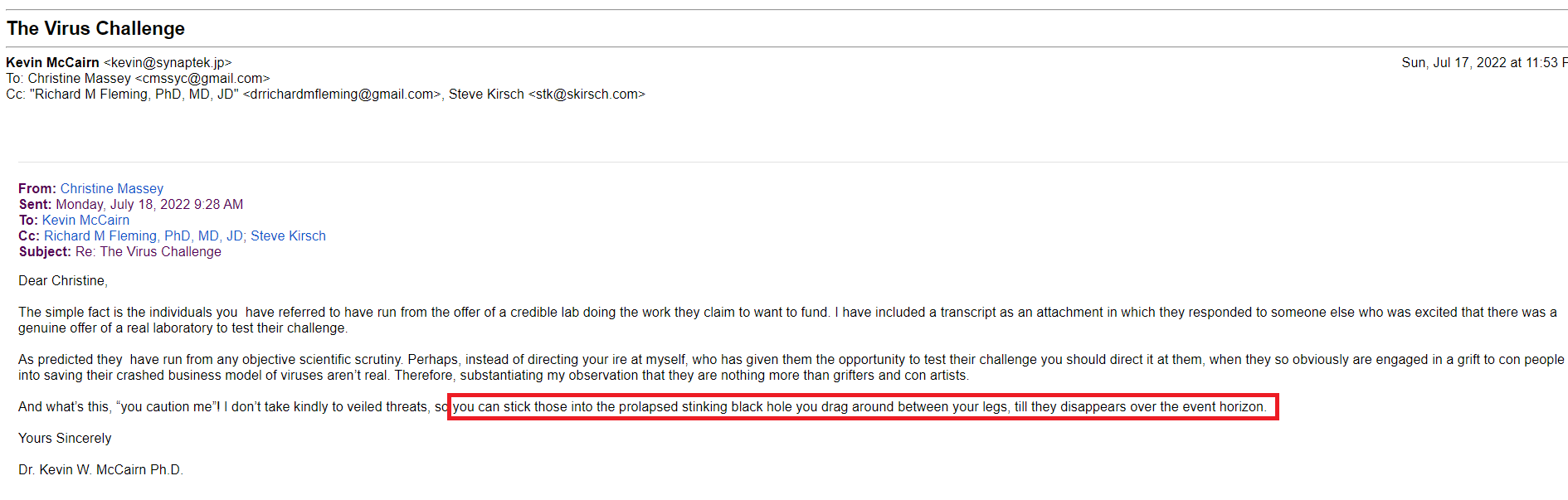The height and width of the screenshot is (500, 1568).
Task: Click sender address kevin@synaptek.jp
Action: point(168,62)
